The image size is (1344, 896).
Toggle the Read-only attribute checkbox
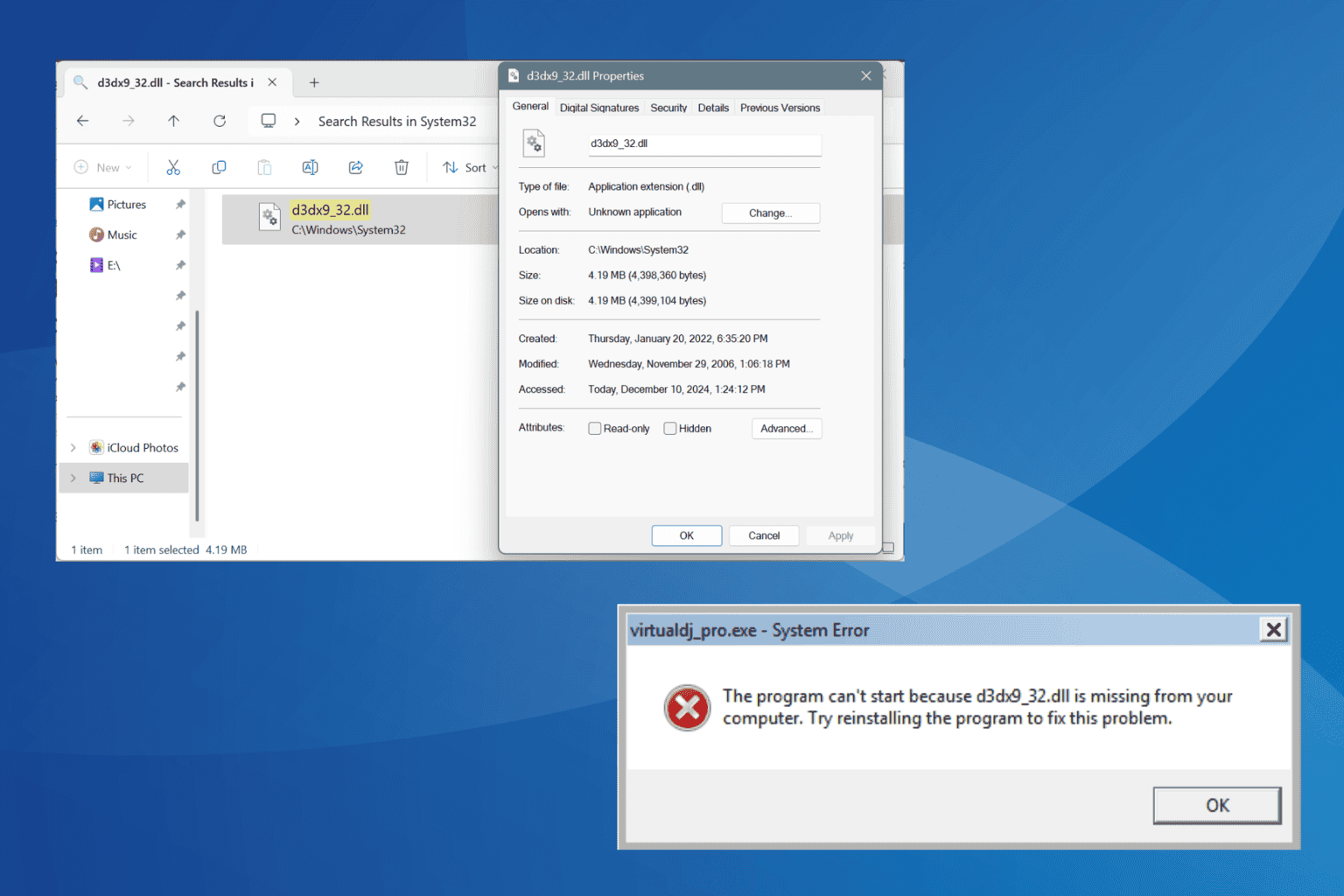pos(595,429)
